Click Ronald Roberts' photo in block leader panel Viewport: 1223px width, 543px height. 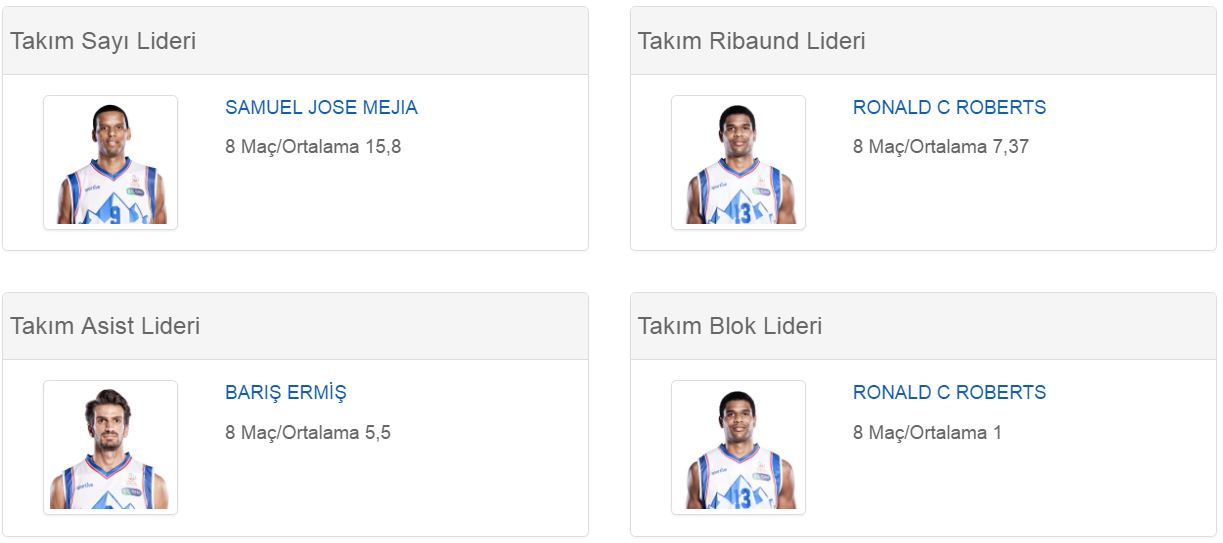738,448
